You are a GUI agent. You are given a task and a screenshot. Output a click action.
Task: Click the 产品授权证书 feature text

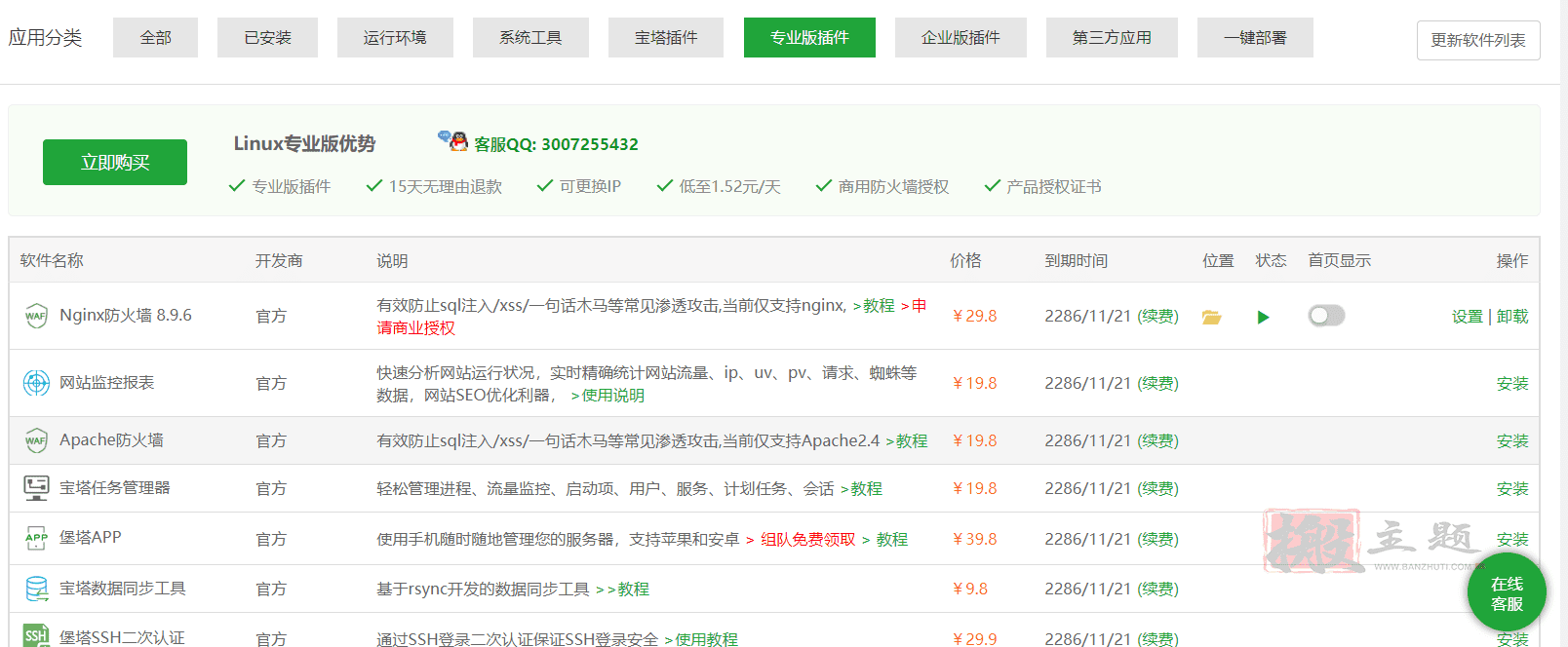click(x=1054, y=186)
